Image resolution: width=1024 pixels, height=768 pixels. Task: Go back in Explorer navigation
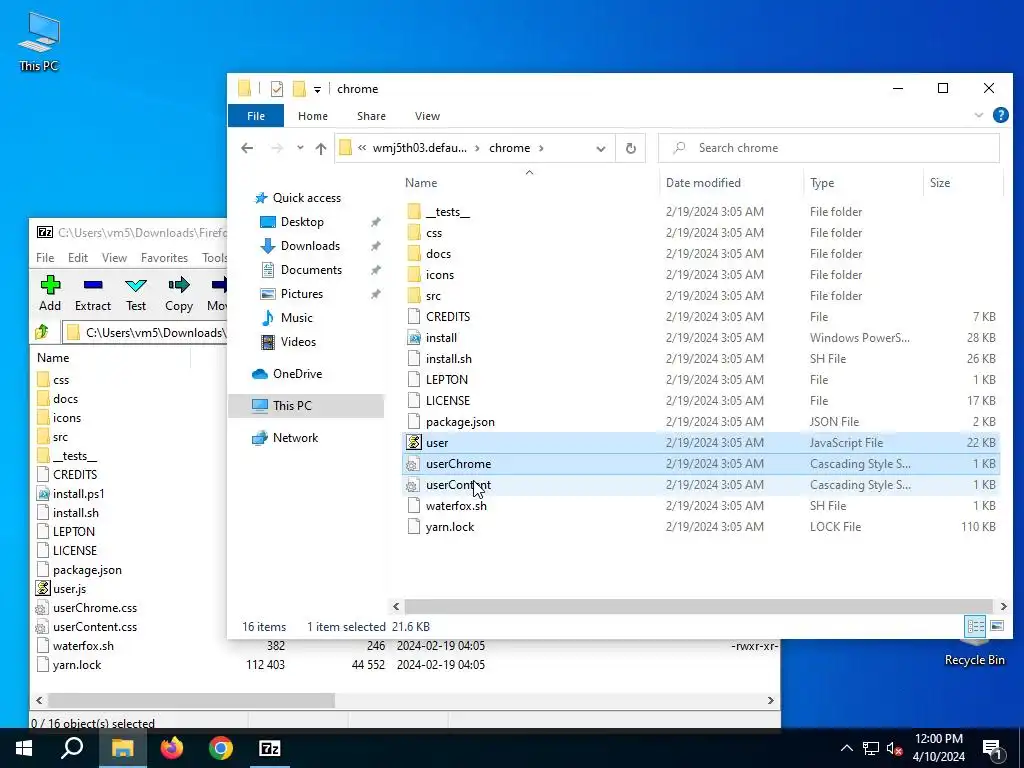[x=247, y=148]
